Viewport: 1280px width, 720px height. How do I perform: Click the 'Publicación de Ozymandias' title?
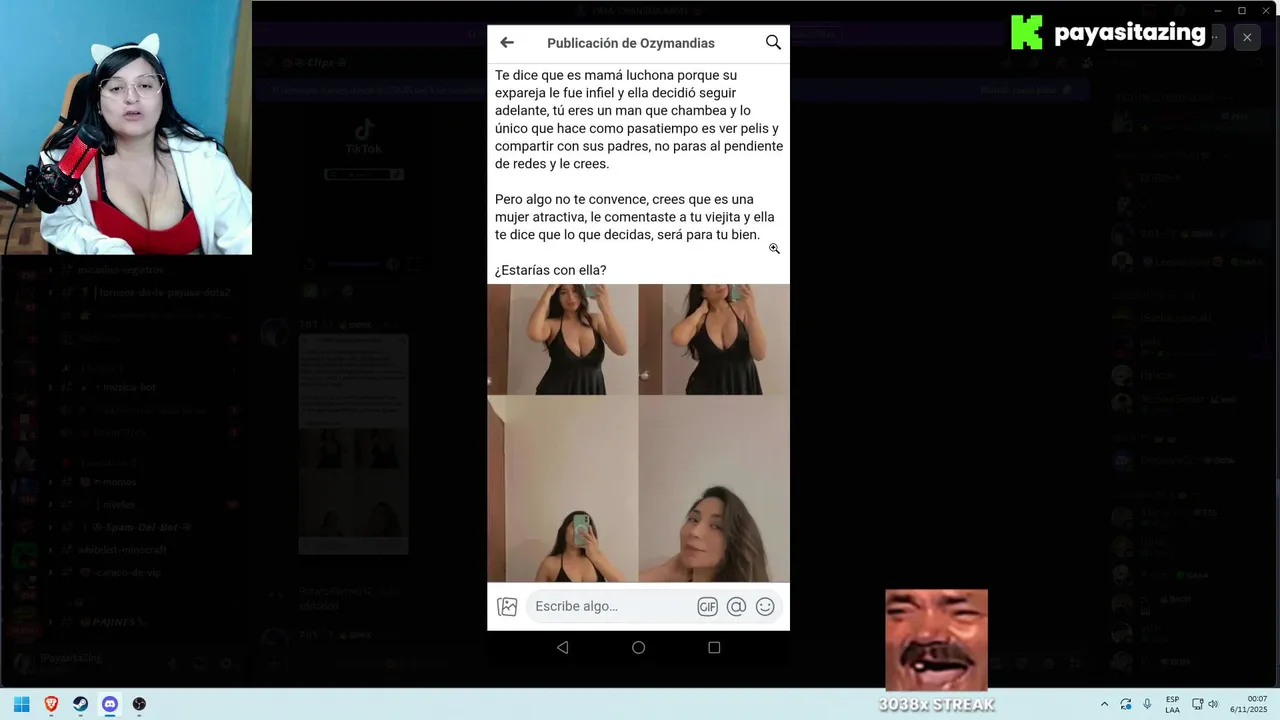(631, 43)
